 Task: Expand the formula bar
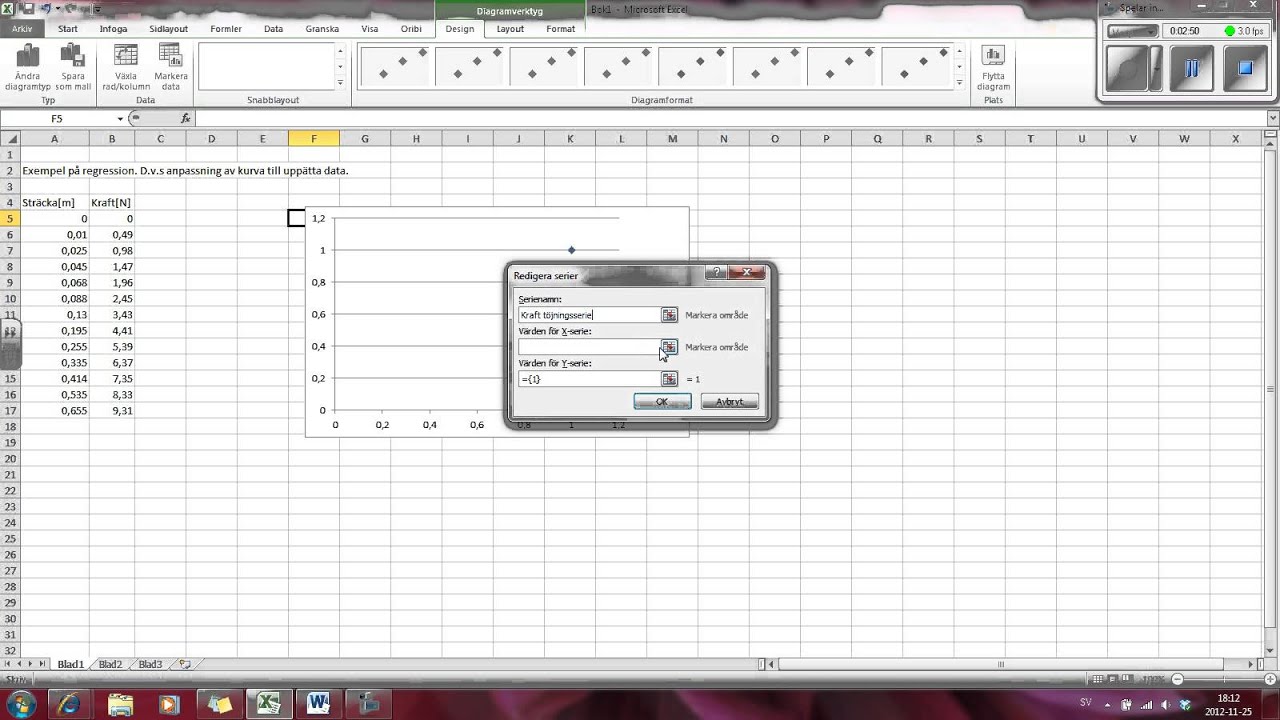pyautogui.click(x=1271, y=118)
